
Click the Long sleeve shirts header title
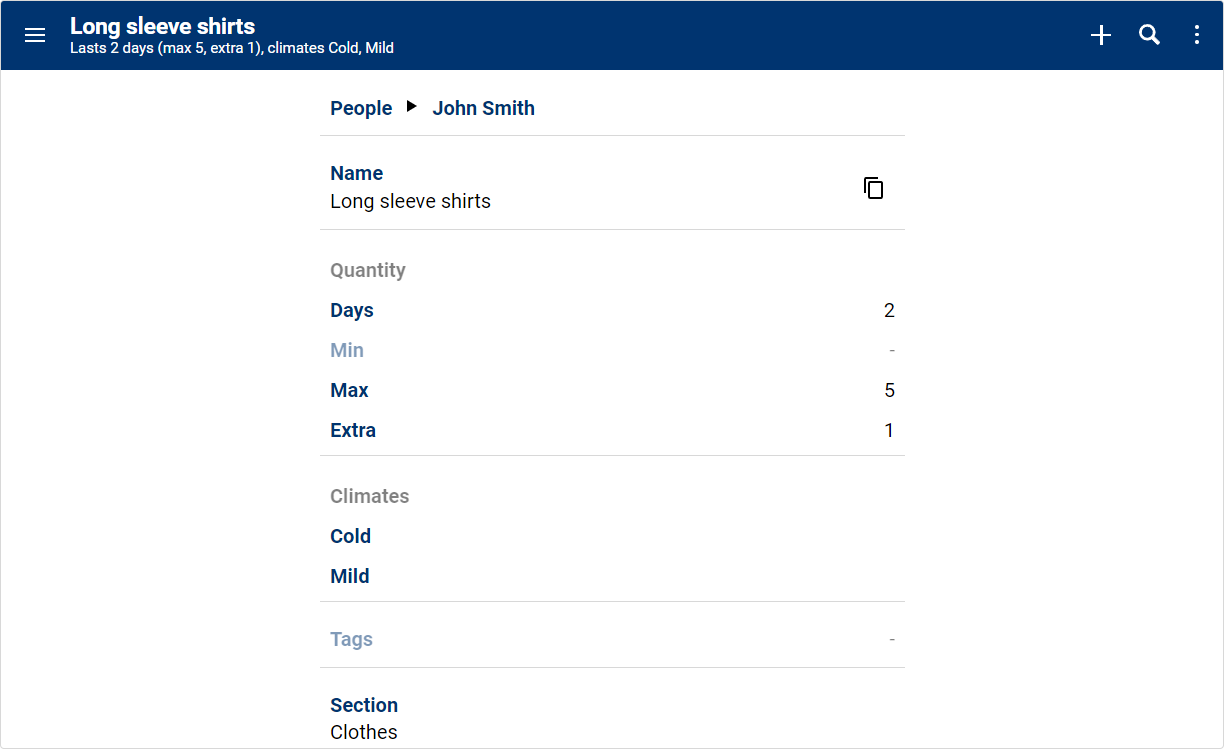(x=162, y=26)
